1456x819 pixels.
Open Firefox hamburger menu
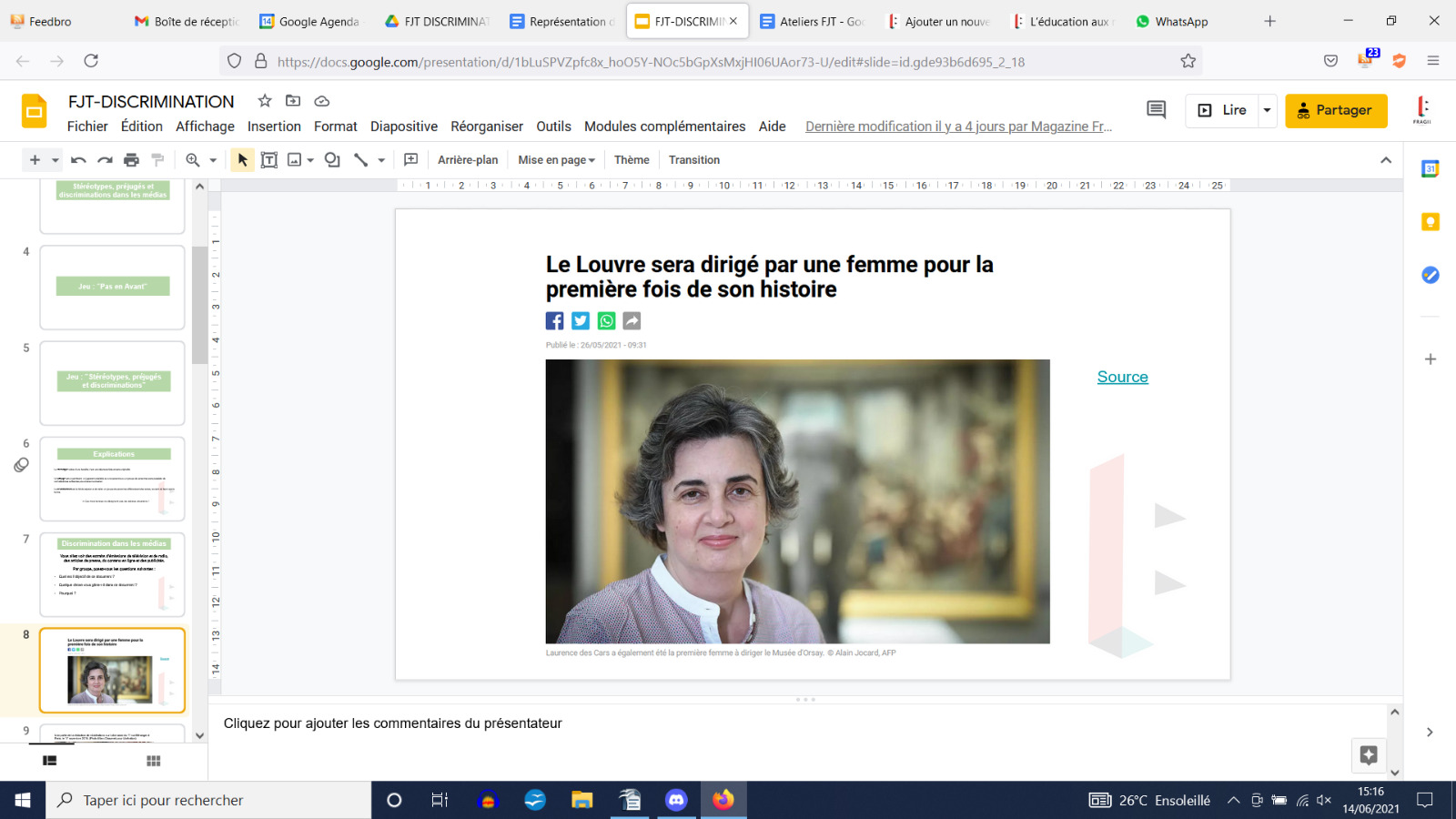point(1433,61)
